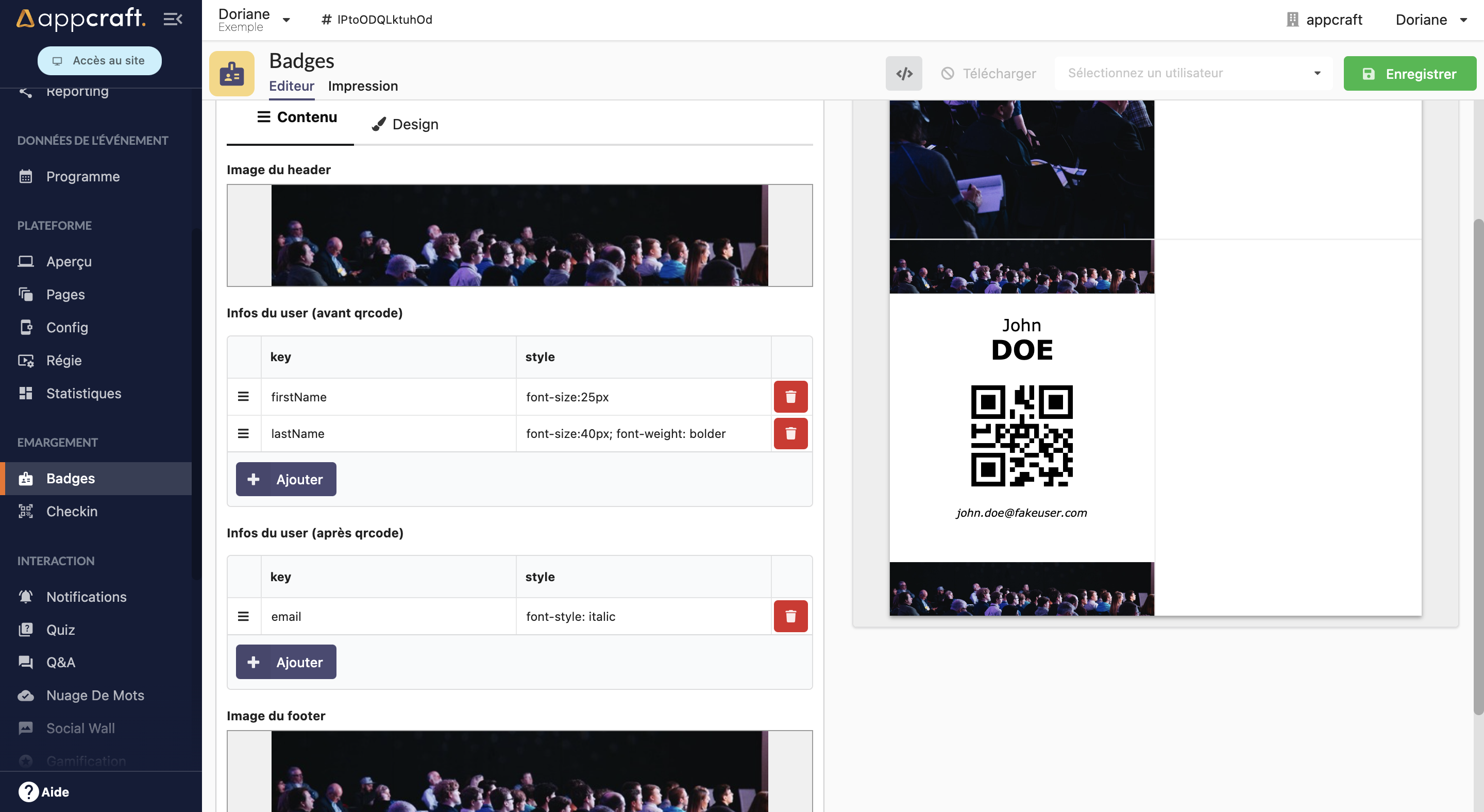Open Checkin in the sidebar
This screenshot has width=1484, height=812.
(96, 512)
